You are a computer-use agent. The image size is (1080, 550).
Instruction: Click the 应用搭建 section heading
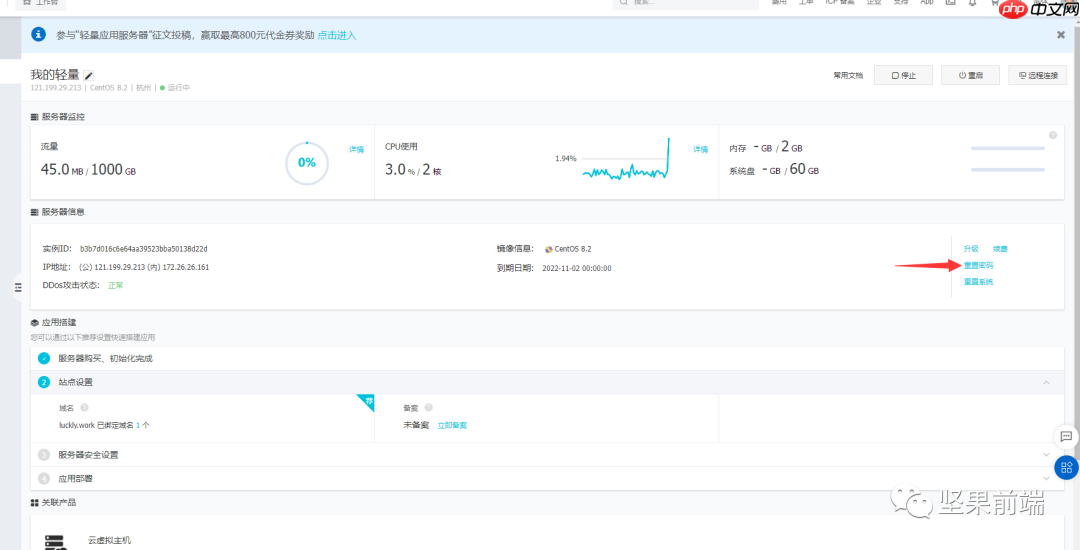[59, 322]
